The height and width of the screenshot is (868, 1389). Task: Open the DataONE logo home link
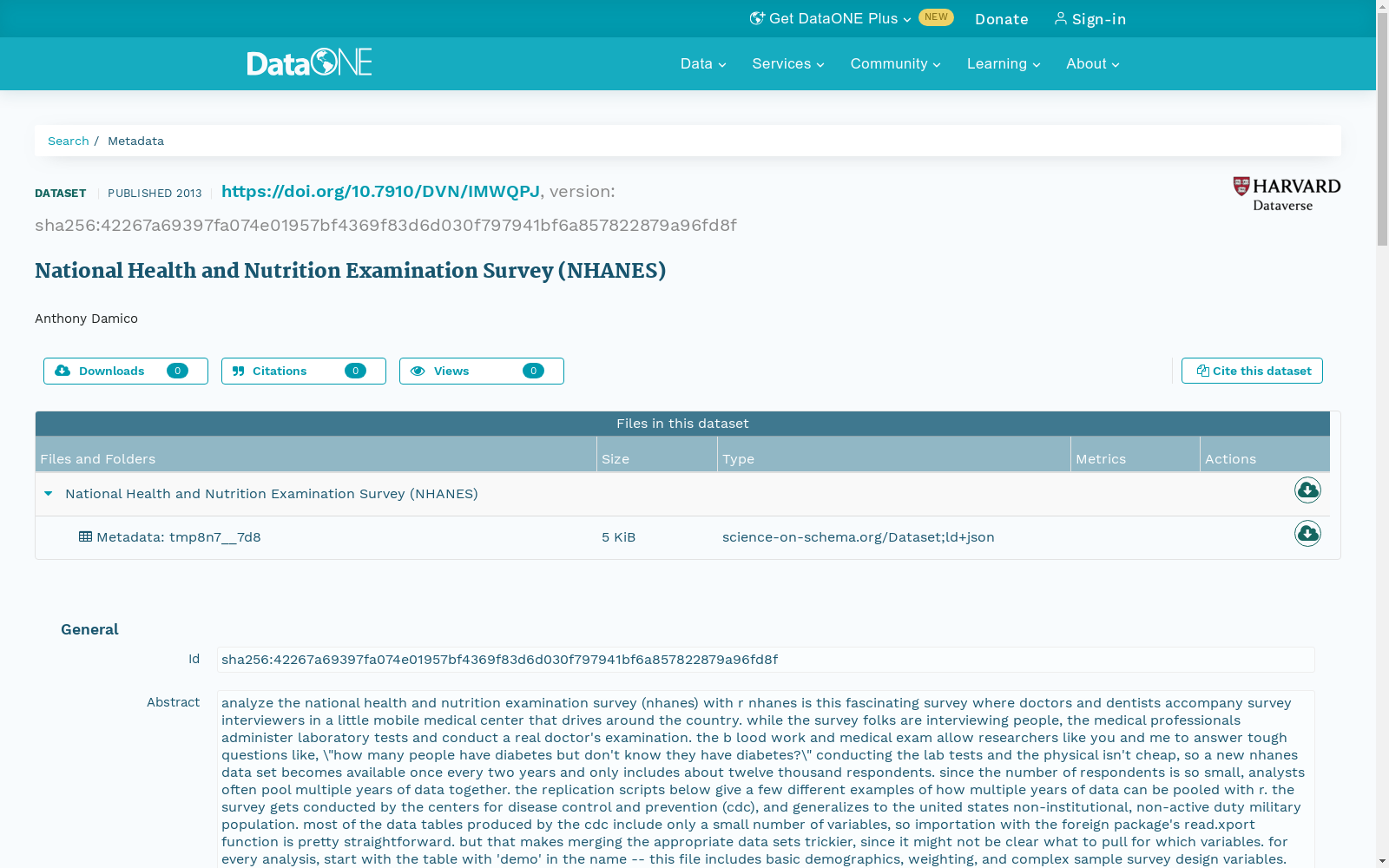point(309,62)
